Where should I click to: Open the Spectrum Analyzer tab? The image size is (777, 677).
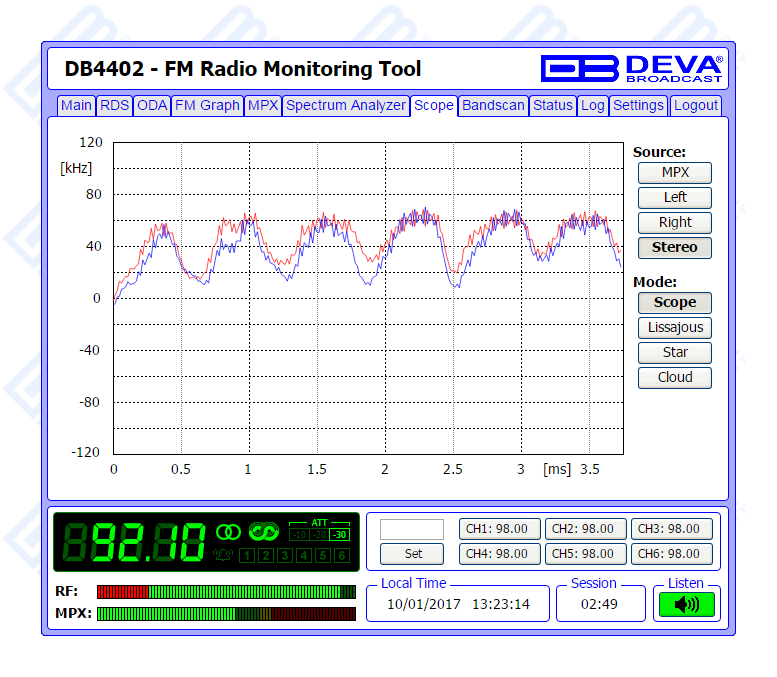(x=346, y=105)
